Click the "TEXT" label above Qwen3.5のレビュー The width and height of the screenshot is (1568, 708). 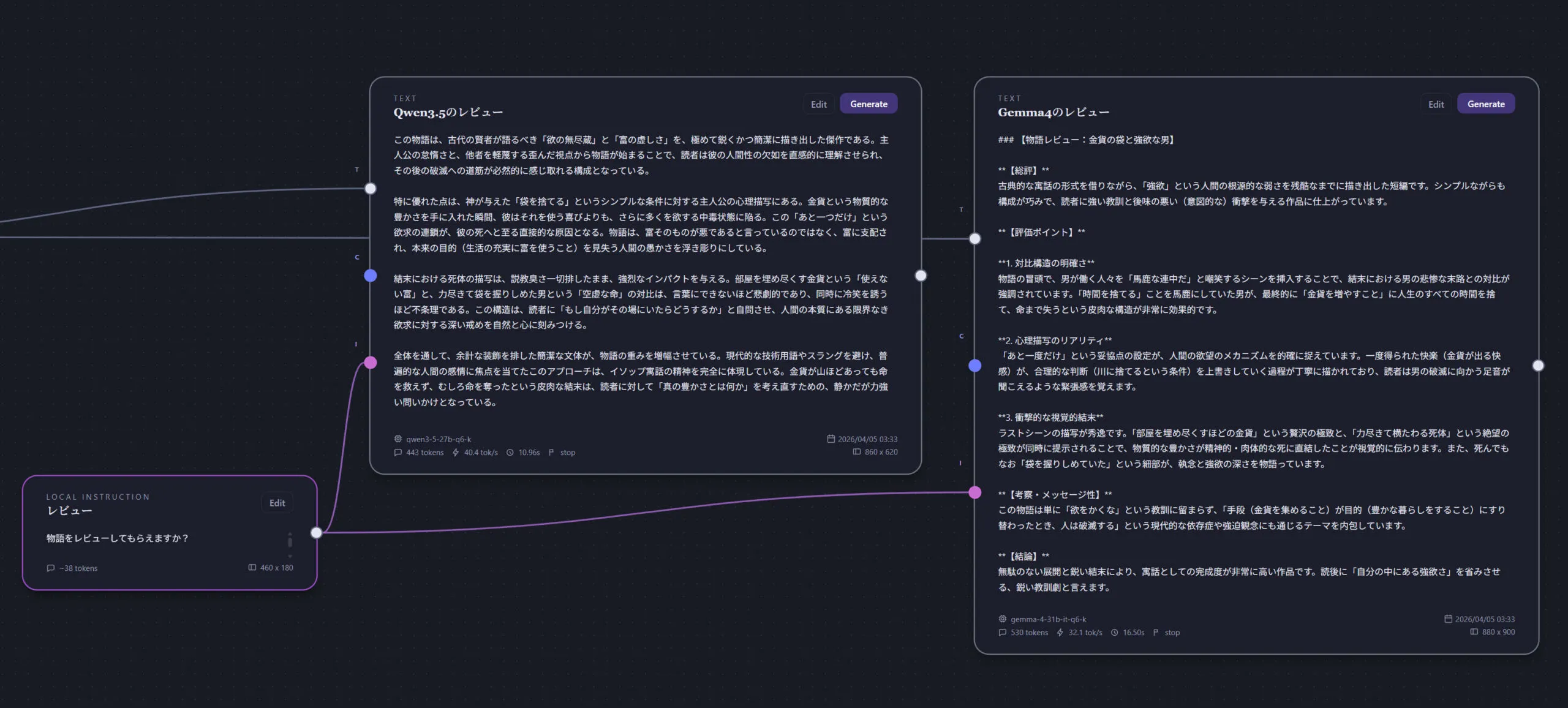[405, 98]
